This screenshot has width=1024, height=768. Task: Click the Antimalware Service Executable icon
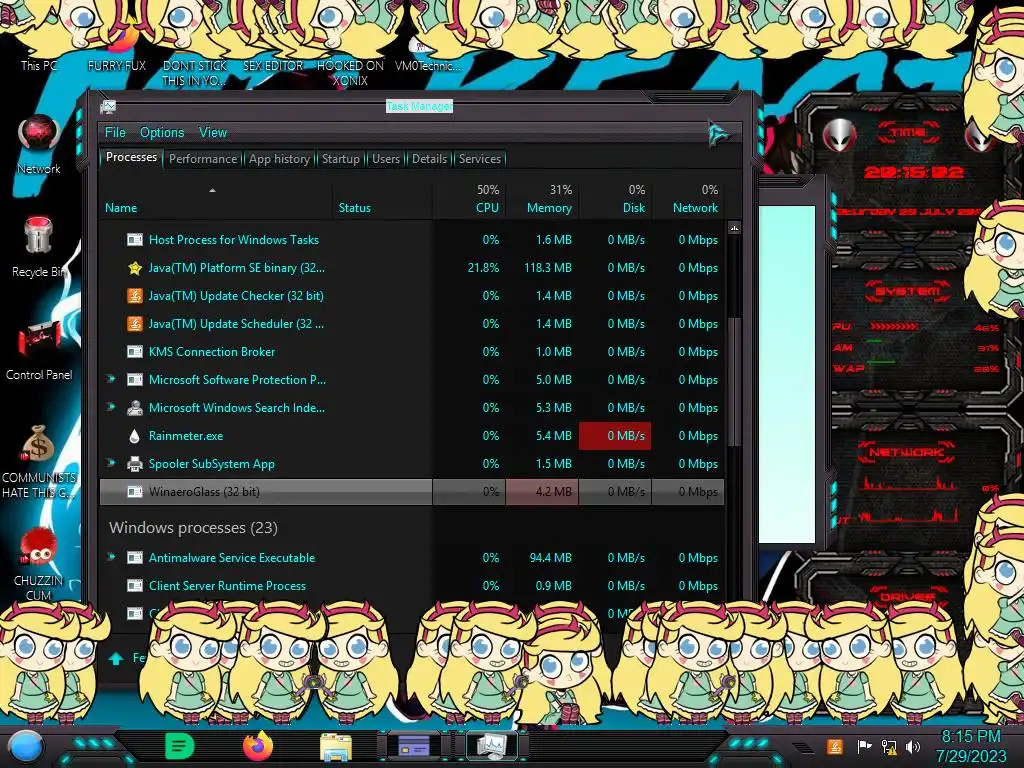[135, 558]
